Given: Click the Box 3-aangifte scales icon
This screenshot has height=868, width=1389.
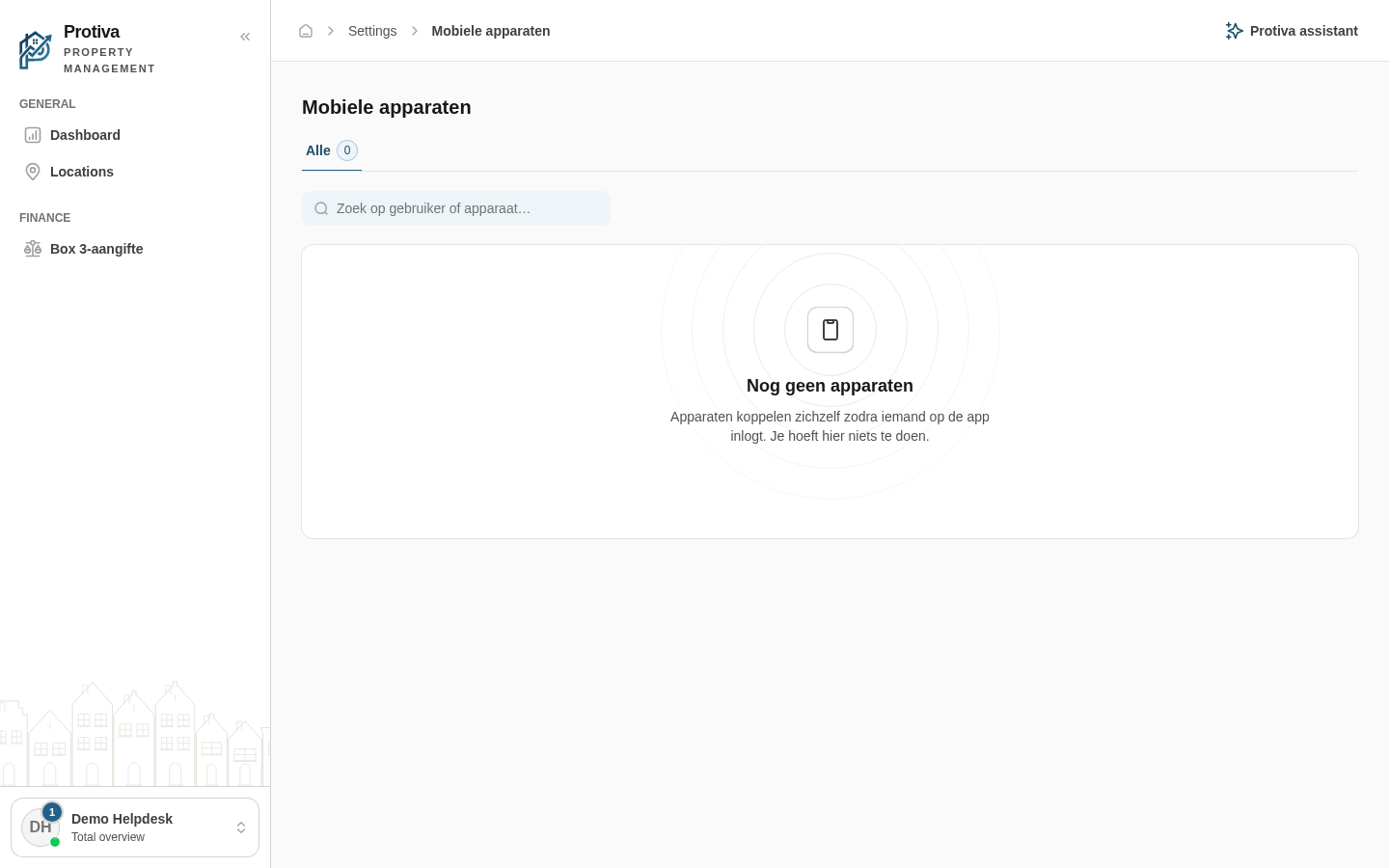Looking at the screenshot, I should (x=33, y=249).
